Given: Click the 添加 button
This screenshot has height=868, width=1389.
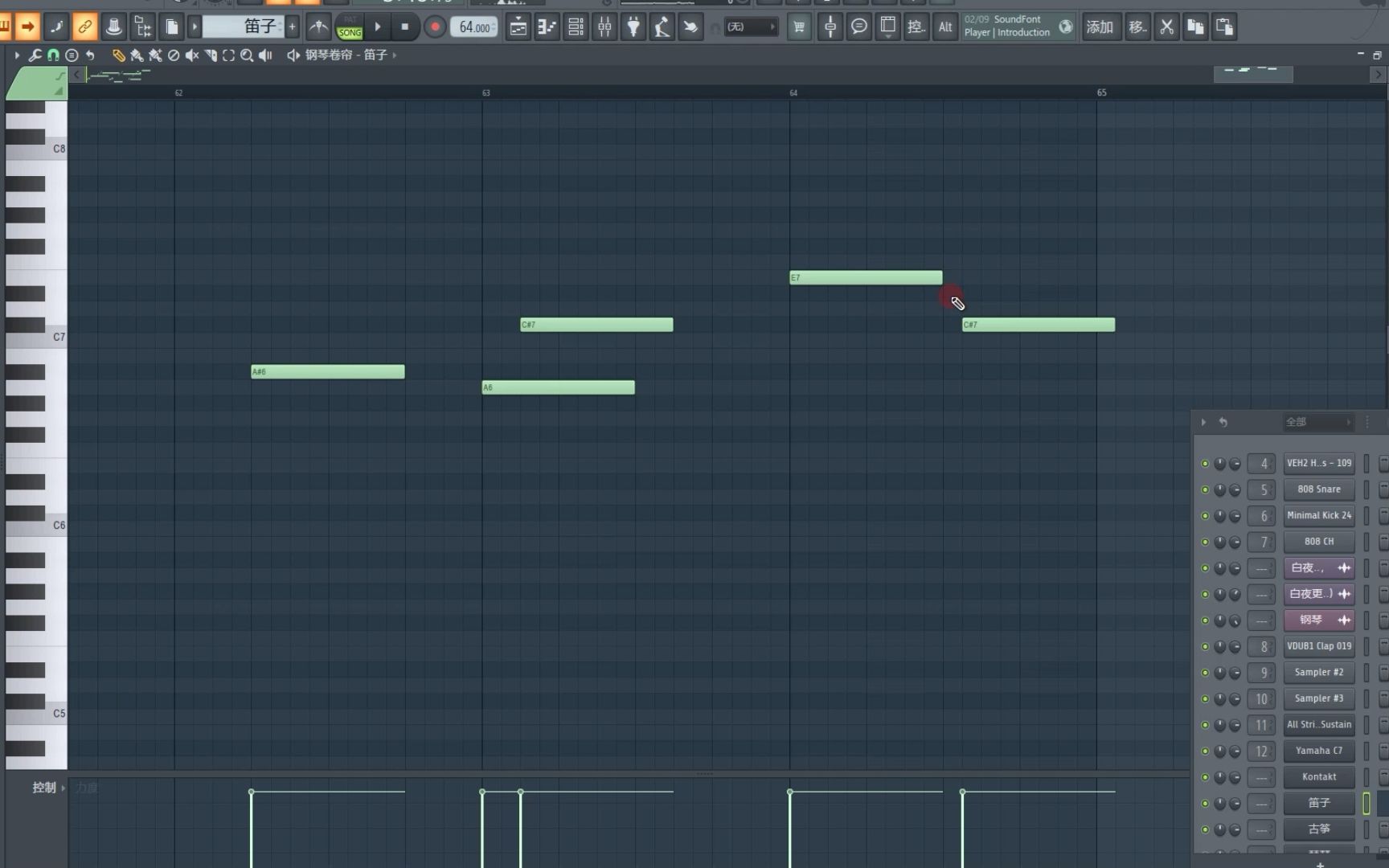Looking at the screenshot, I should pos(1100,27).
